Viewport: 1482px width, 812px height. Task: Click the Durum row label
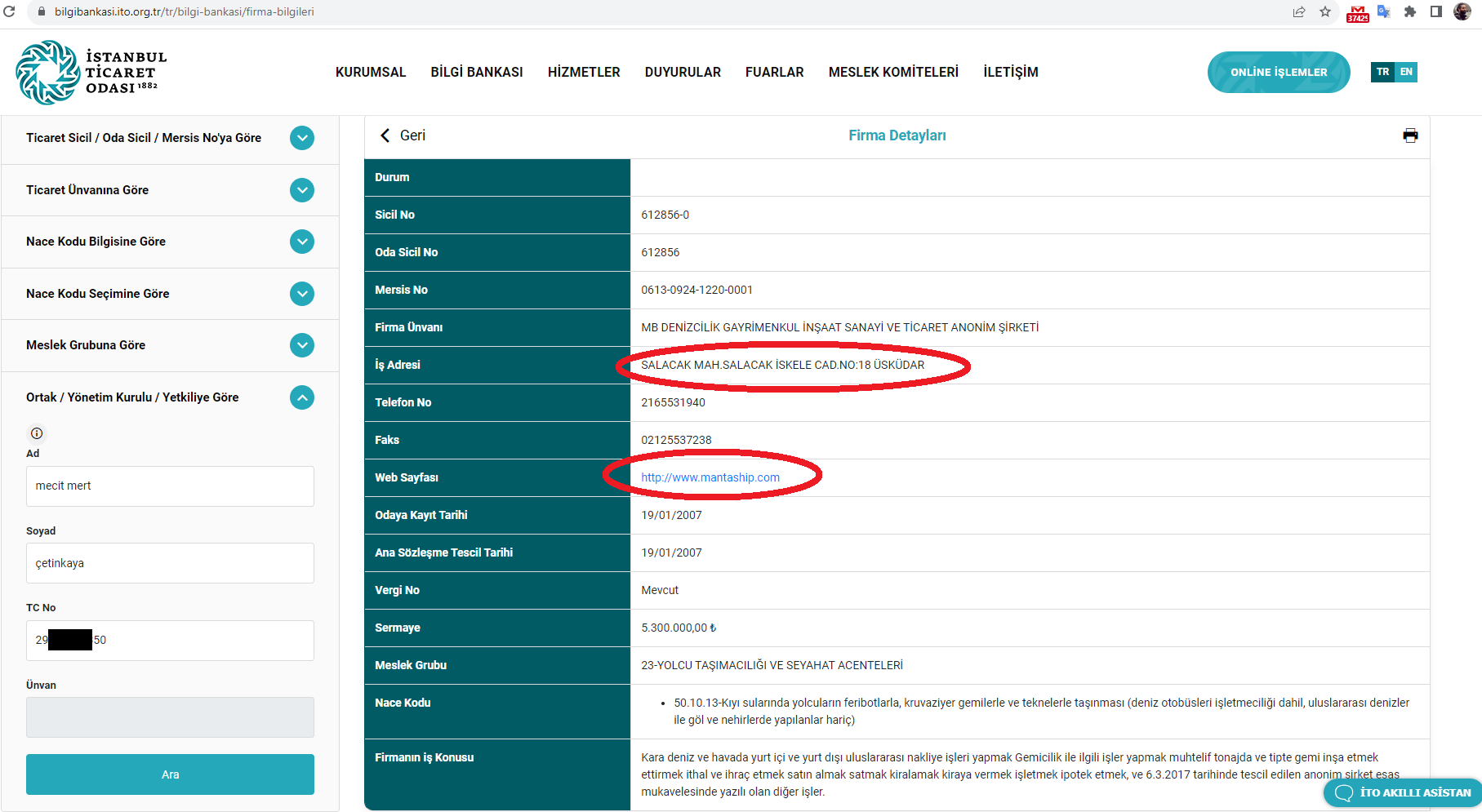pyautogui.click(x=392, y=177)
